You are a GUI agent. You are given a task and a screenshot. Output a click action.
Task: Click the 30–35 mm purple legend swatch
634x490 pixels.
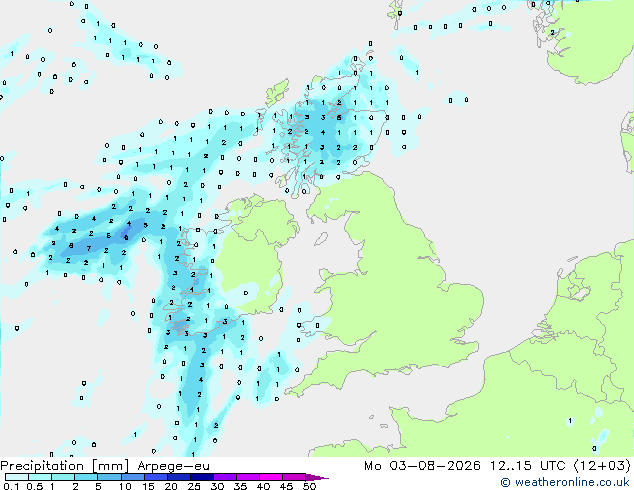[224, 477]
